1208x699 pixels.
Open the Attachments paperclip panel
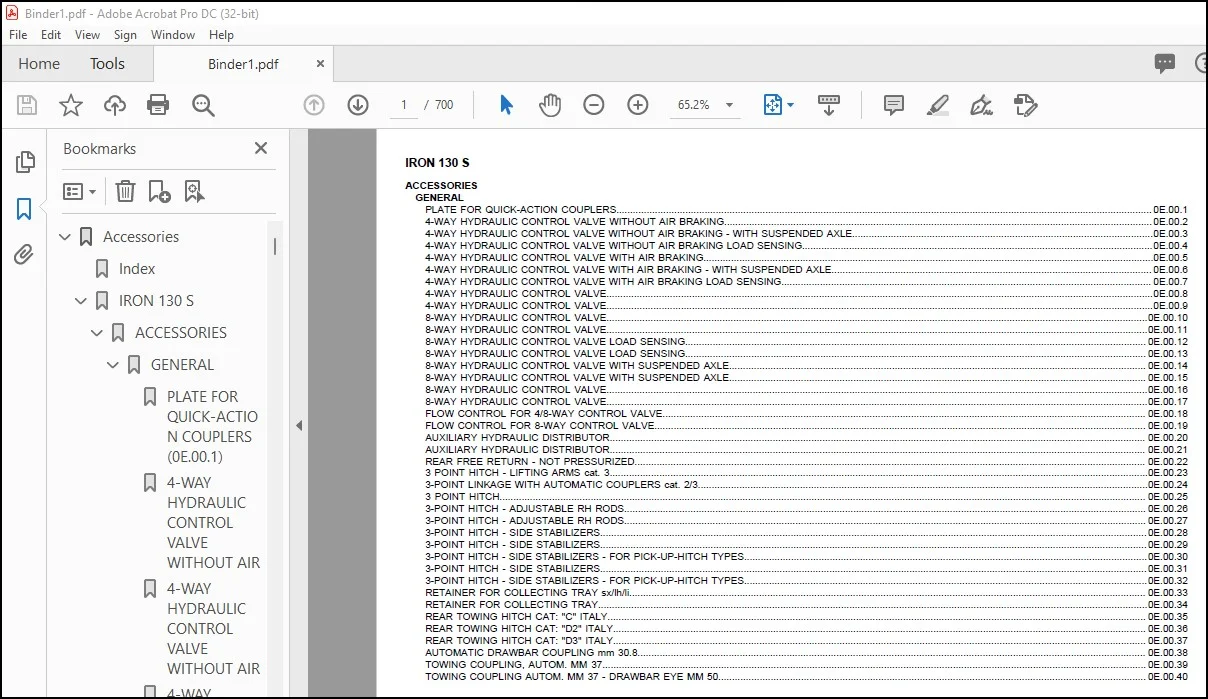(x=25, y=255)
